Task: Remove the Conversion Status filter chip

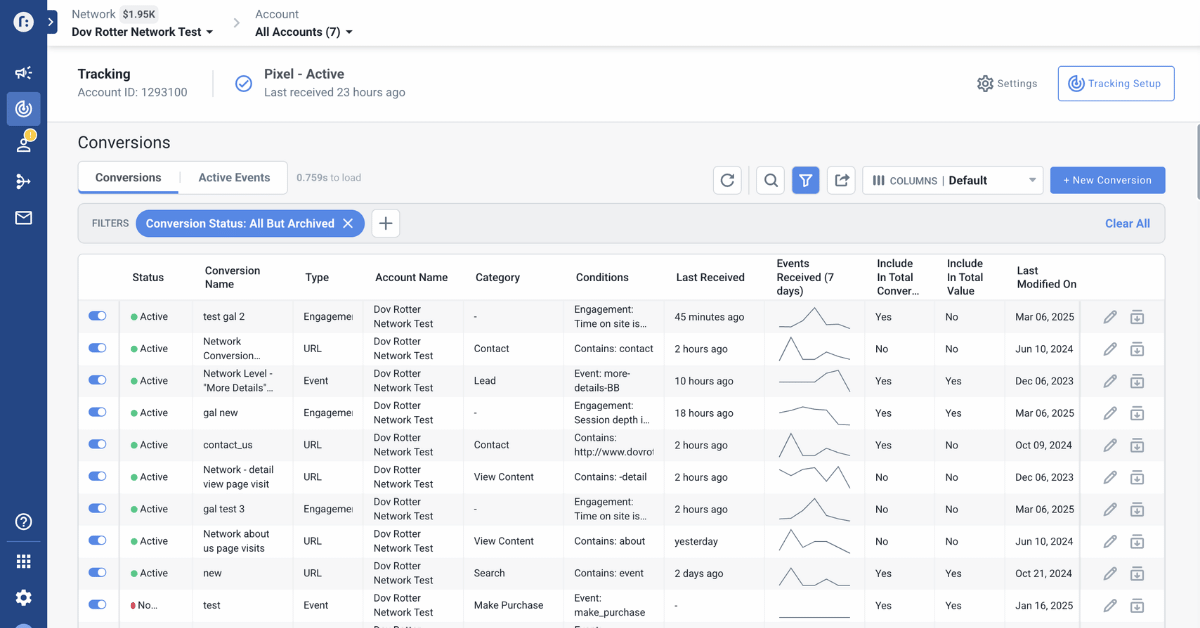Action: coord(348,223)
